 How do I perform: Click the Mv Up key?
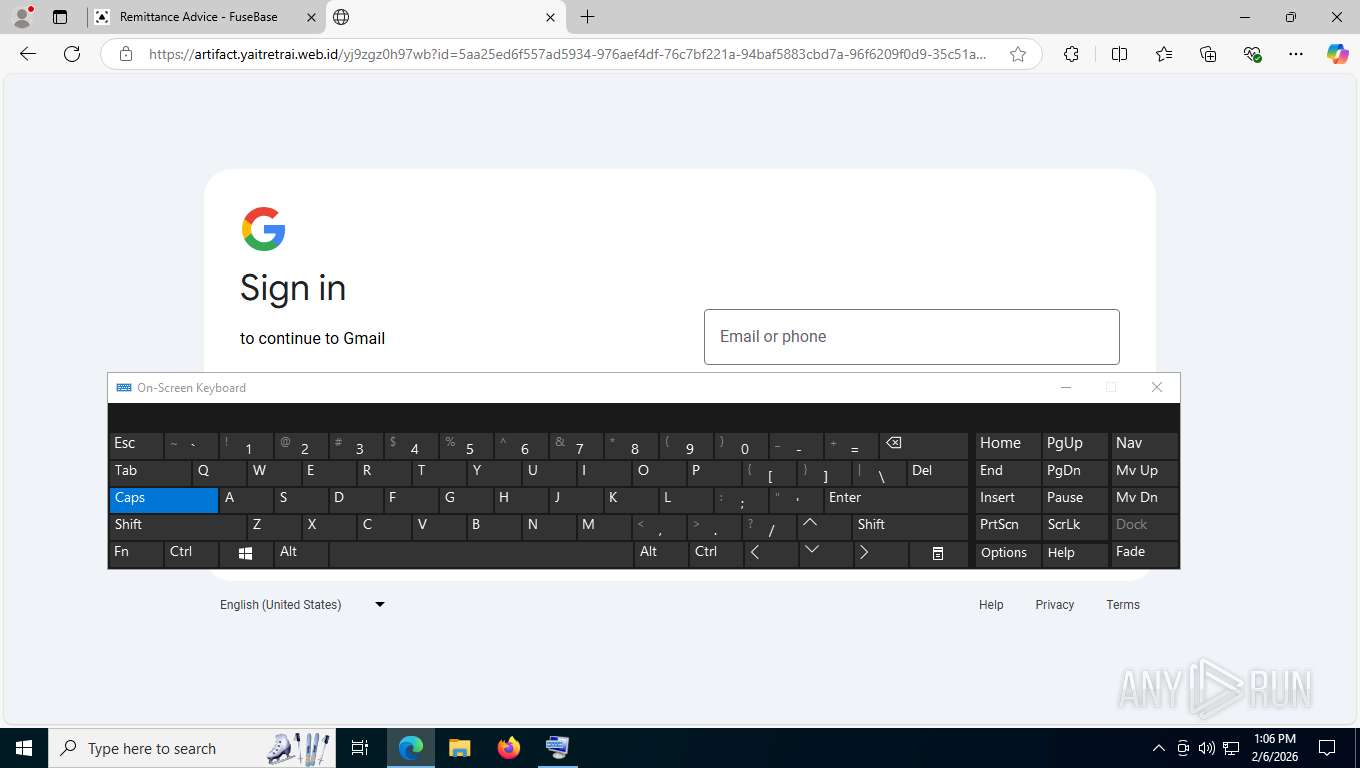(1144, 472)
